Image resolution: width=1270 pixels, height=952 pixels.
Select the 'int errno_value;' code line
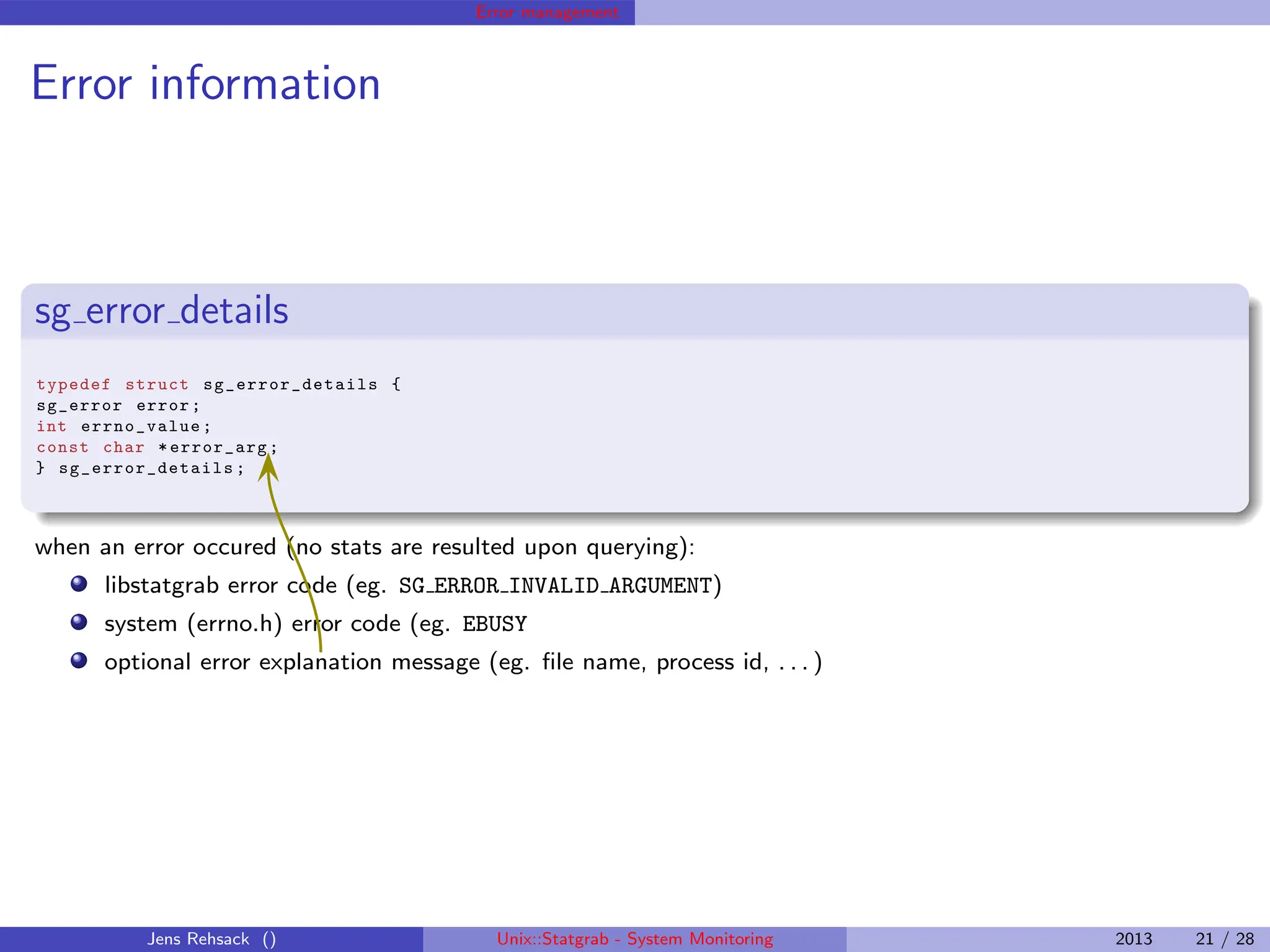123,426
